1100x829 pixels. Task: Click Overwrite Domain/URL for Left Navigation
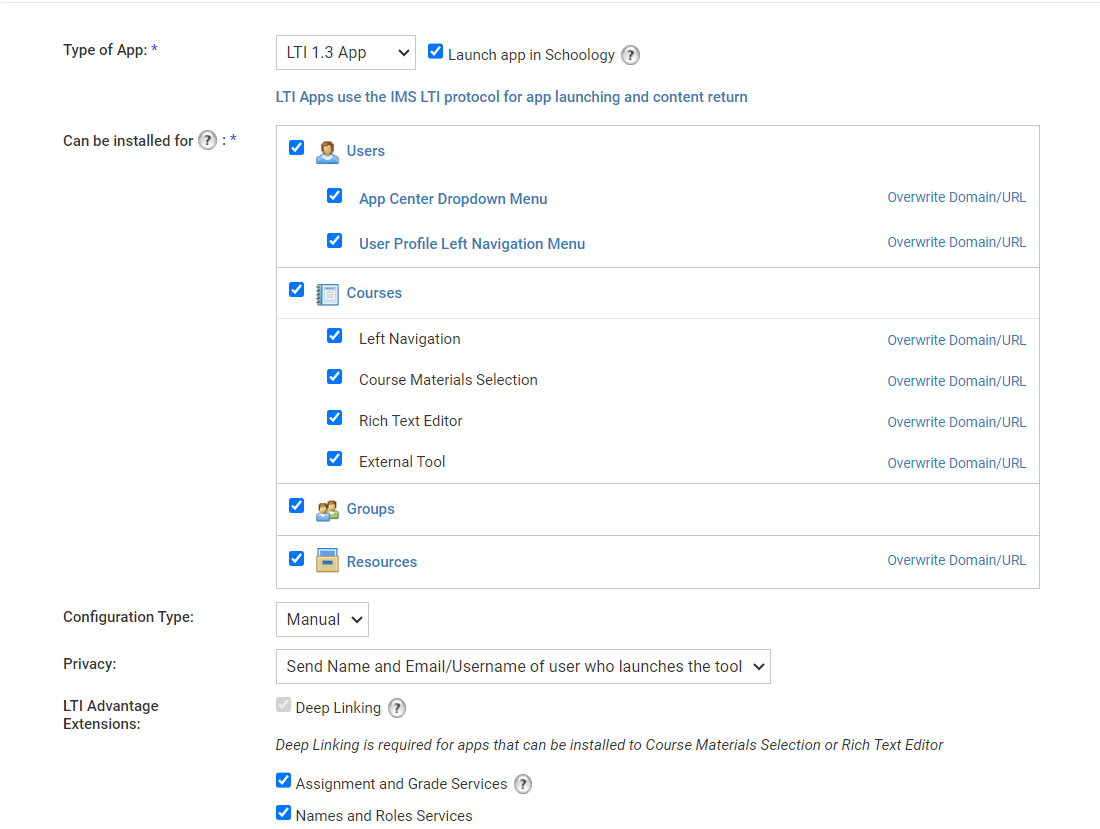point(956,340)
